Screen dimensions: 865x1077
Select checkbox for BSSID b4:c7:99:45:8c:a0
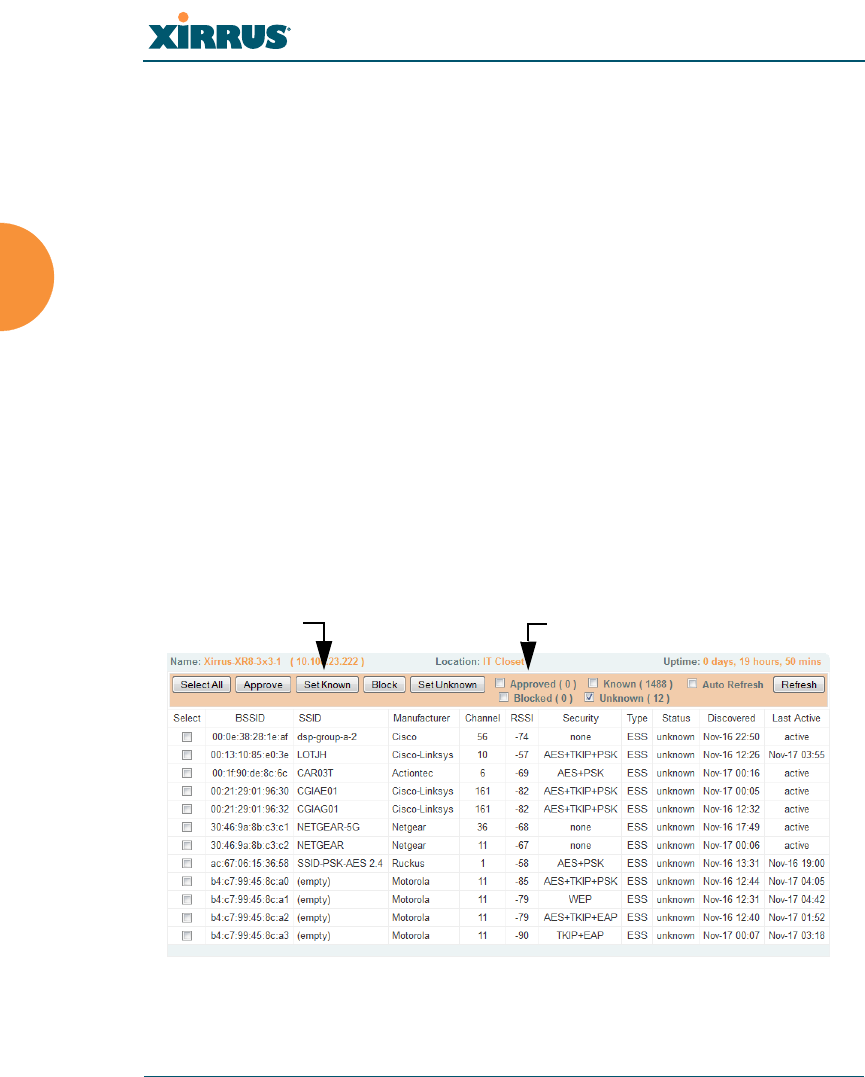(187, 881)
